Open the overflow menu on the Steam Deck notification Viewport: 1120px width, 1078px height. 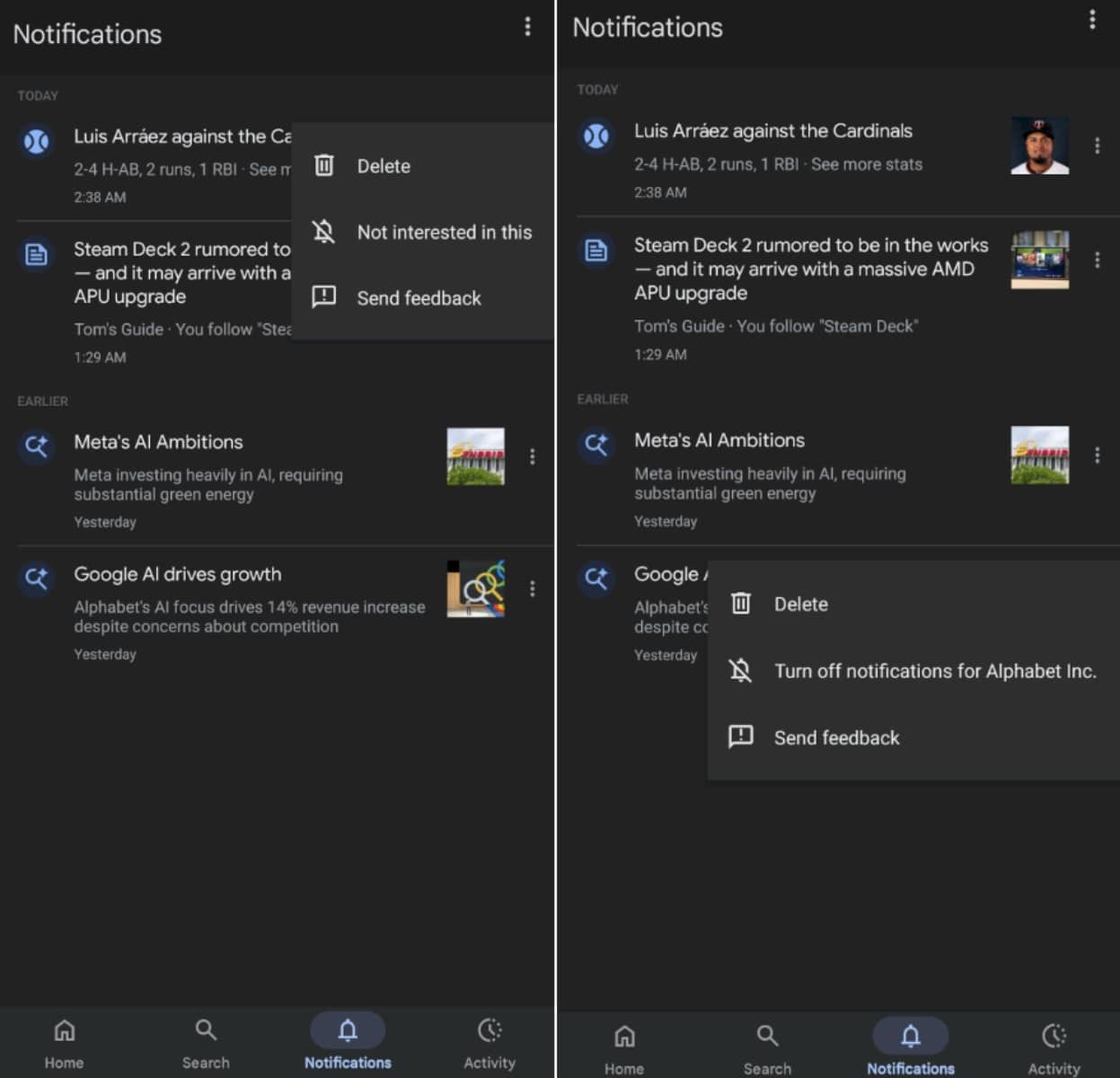coord(1097,260)
